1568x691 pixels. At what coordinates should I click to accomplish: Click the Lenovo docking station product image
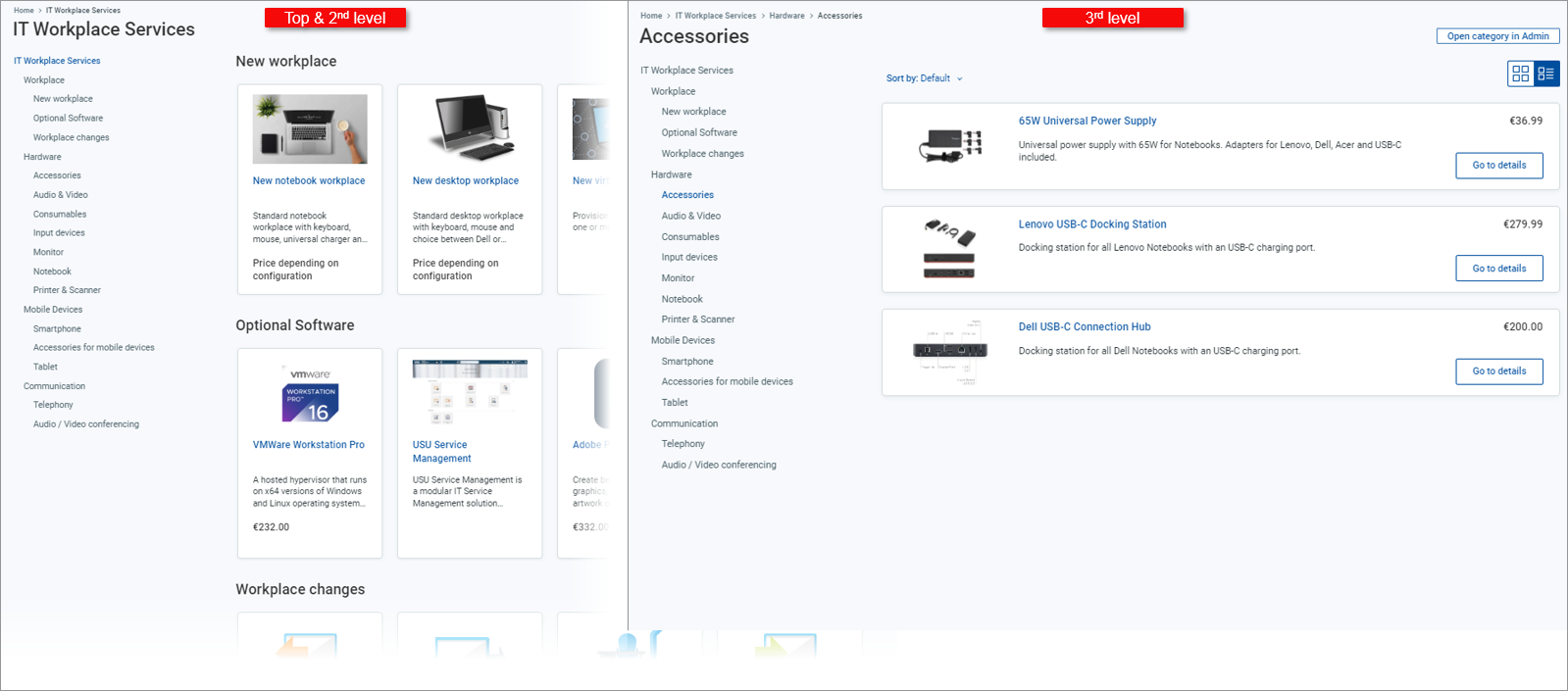click(x=949, y=248)
